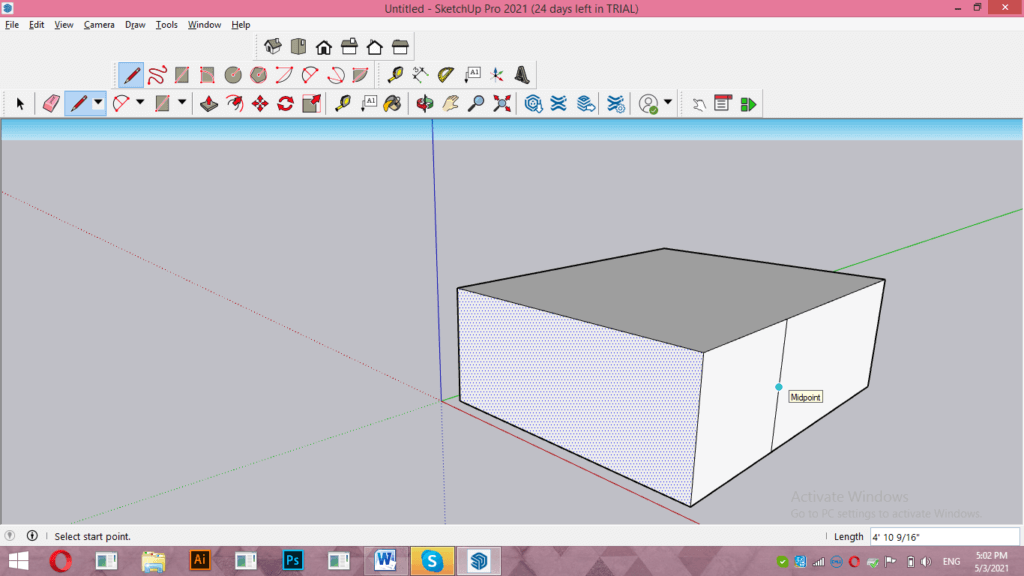
Task: Open the Camera menu
Action: [x=99, y=24]
